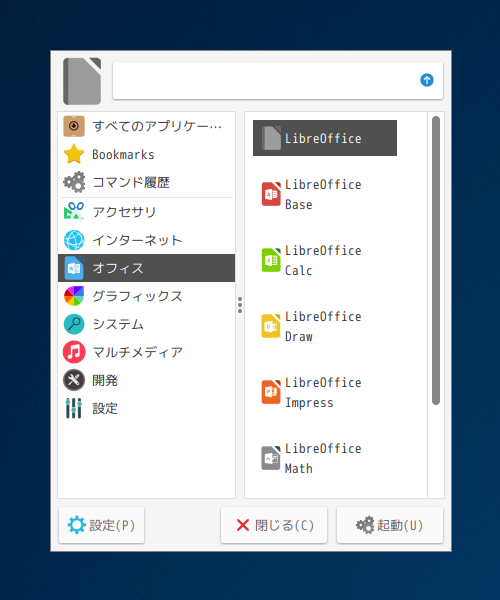Click the development tools icon

click(74, 380)
